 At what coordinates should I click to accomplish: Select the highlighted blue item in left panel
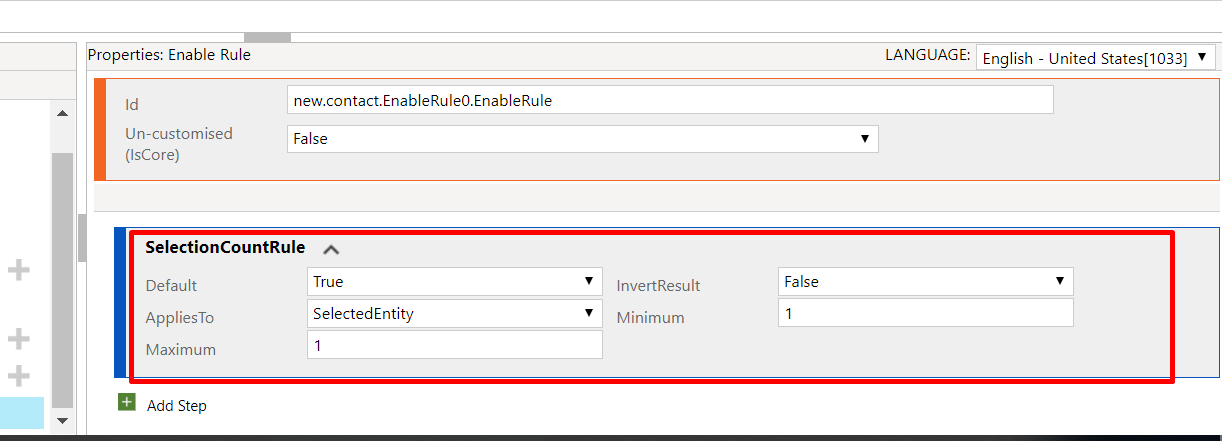(x=21, y=413)
